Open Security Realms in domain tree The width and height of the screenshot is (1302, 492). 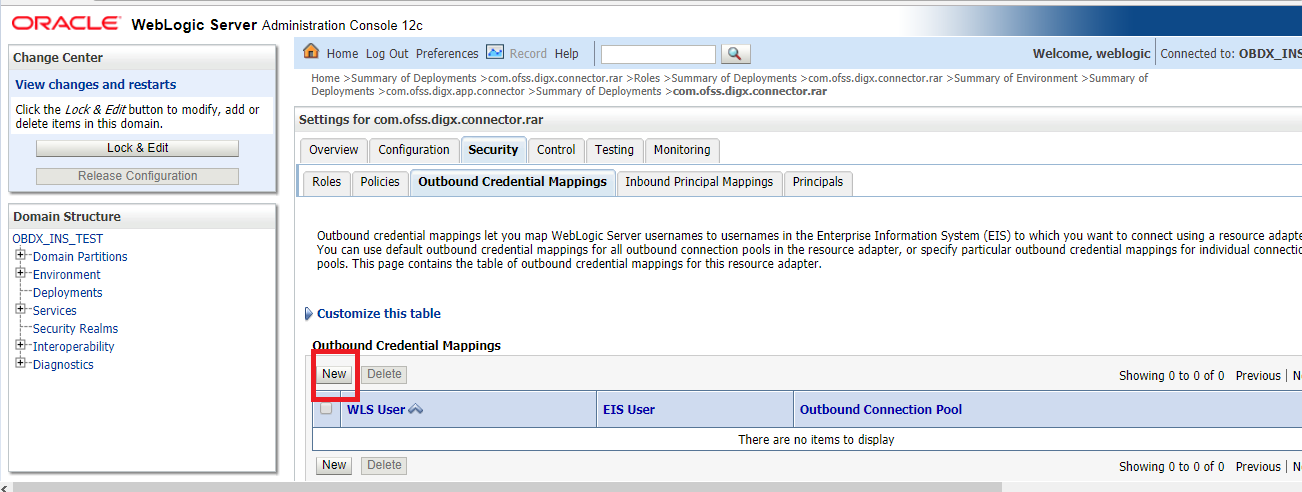75,329
